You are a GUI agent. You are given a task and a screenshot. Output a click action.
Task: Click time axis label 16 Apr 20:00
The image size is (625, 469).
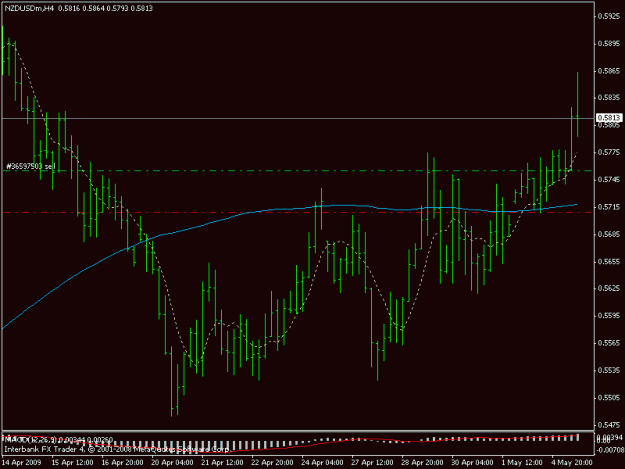coord(122,463)
